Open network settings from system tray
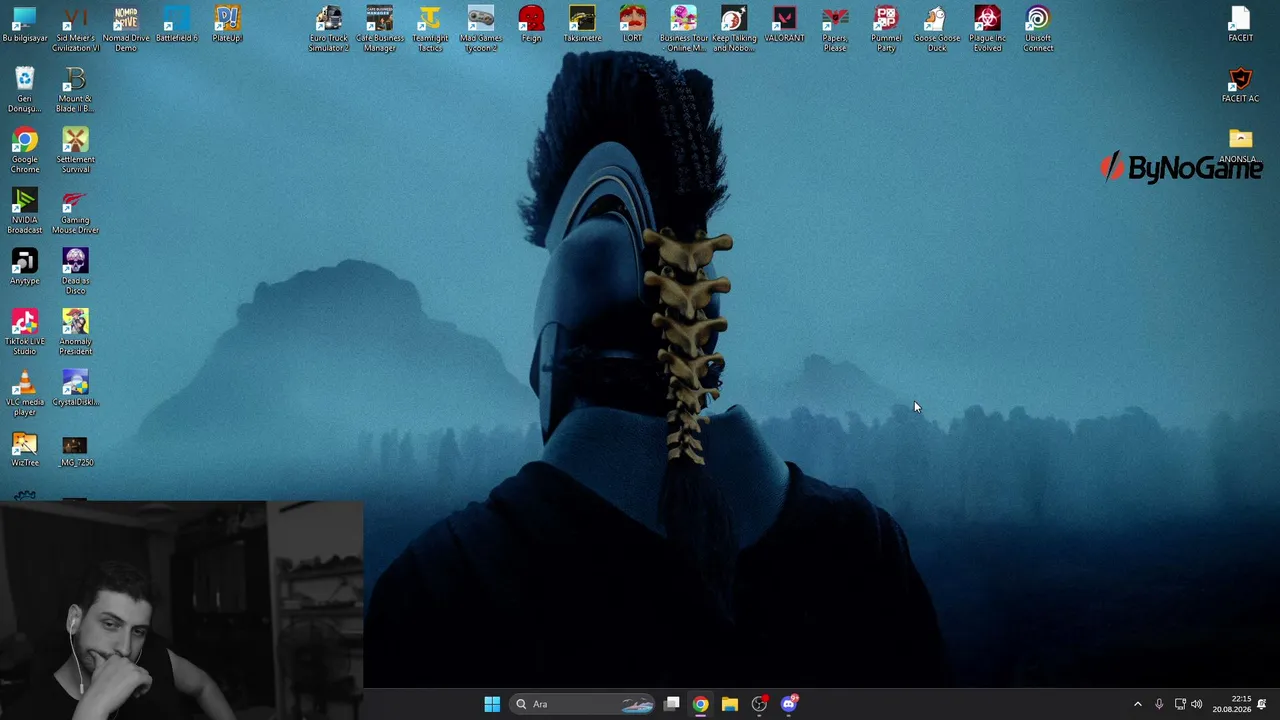Screen dimensions: 1280x720 click(1180, 704)
